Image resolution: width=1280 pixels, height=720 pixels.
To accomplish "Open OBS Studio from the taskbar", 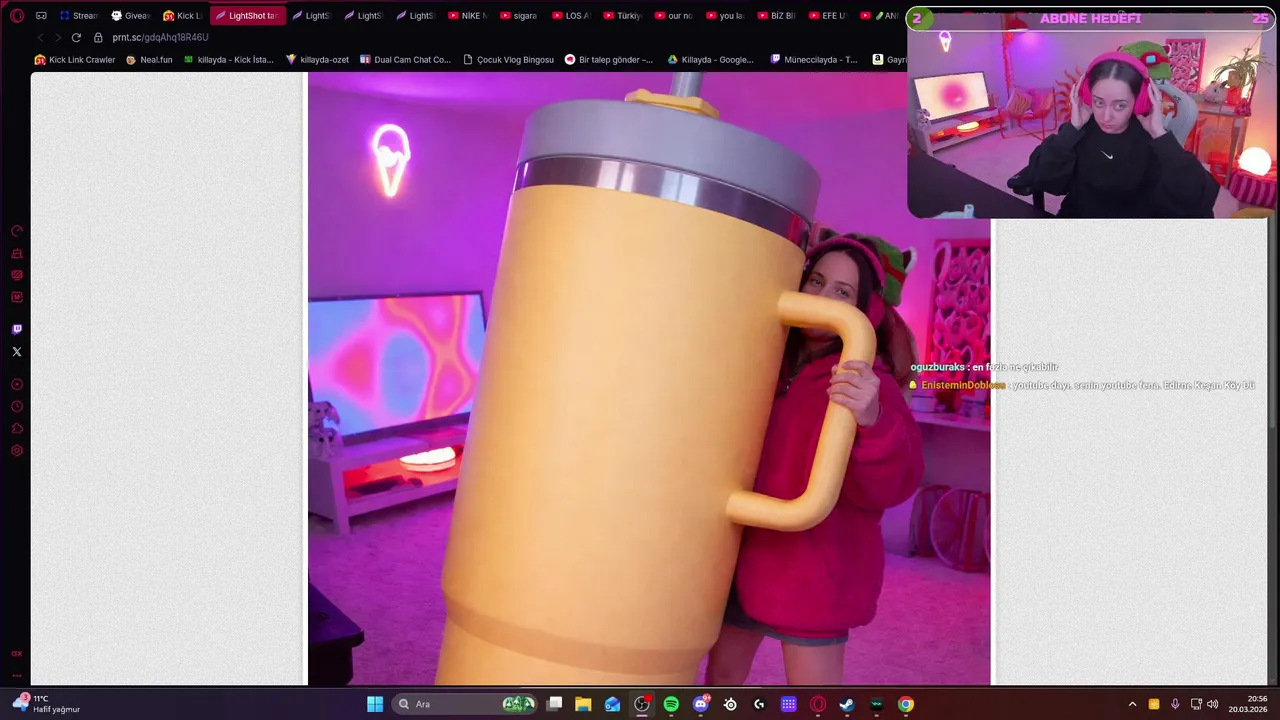I will (x=642, y=704).
